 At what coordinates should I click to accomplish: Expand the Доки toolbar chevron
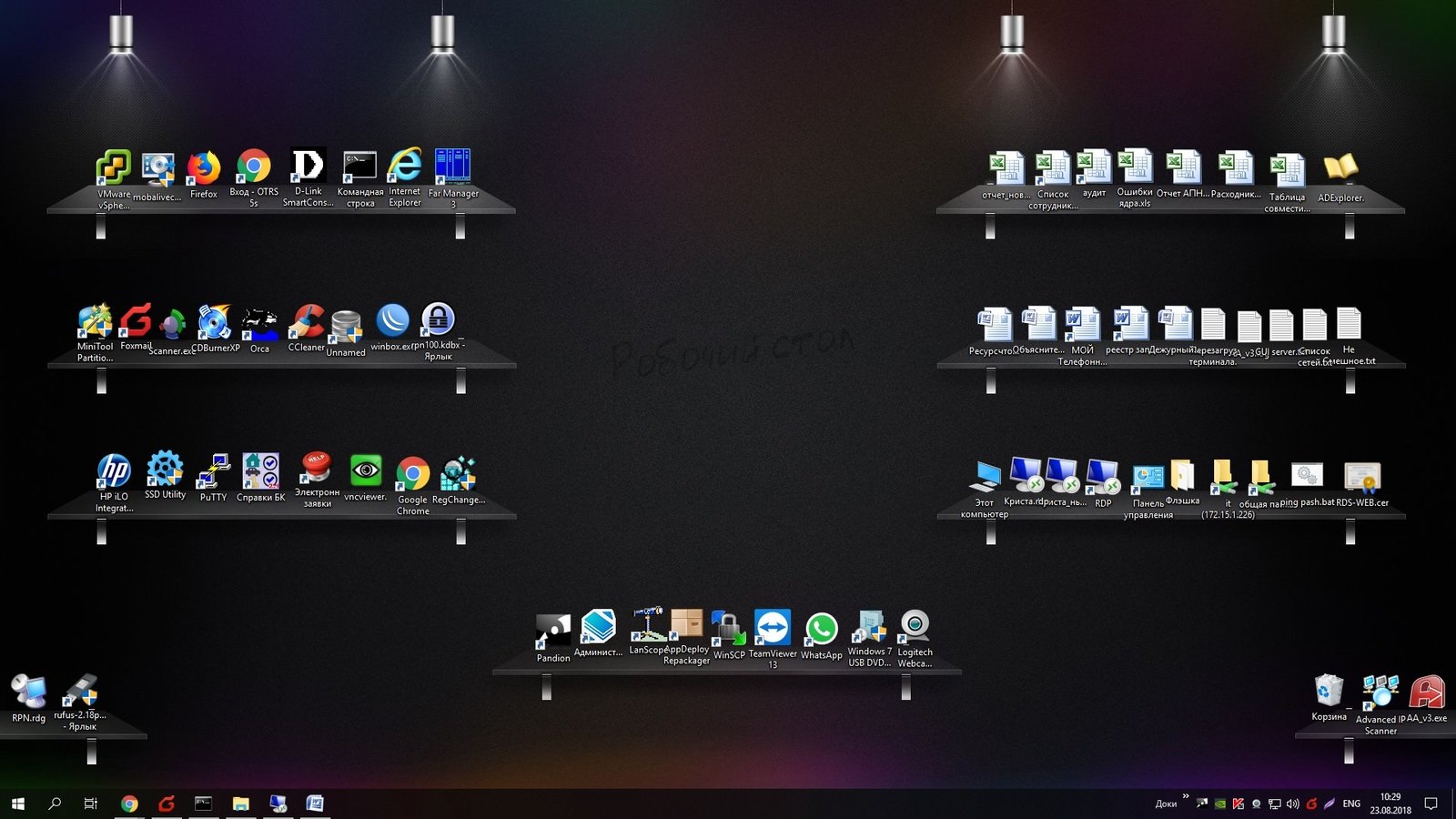[1186, 797]
